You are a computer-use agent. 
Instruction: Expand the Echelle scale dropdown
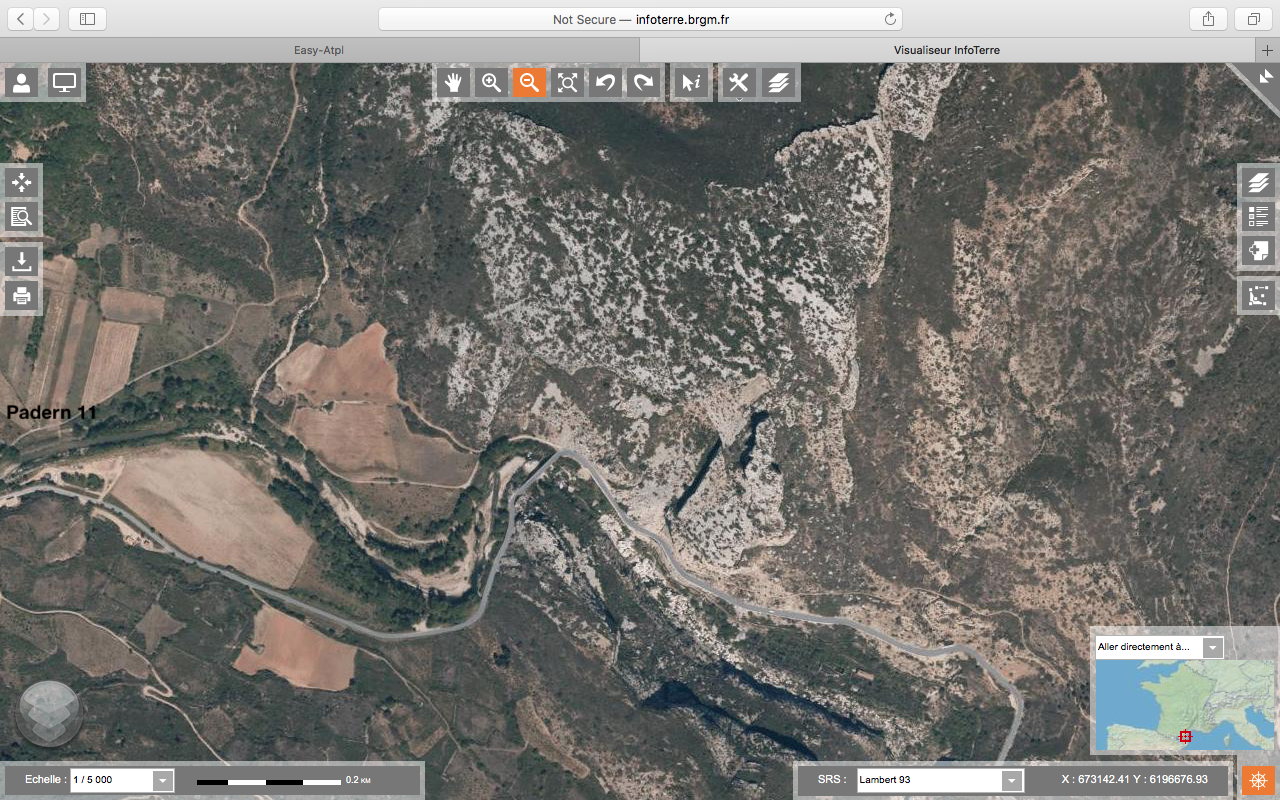pyautogui.click(x=163, y=780)
